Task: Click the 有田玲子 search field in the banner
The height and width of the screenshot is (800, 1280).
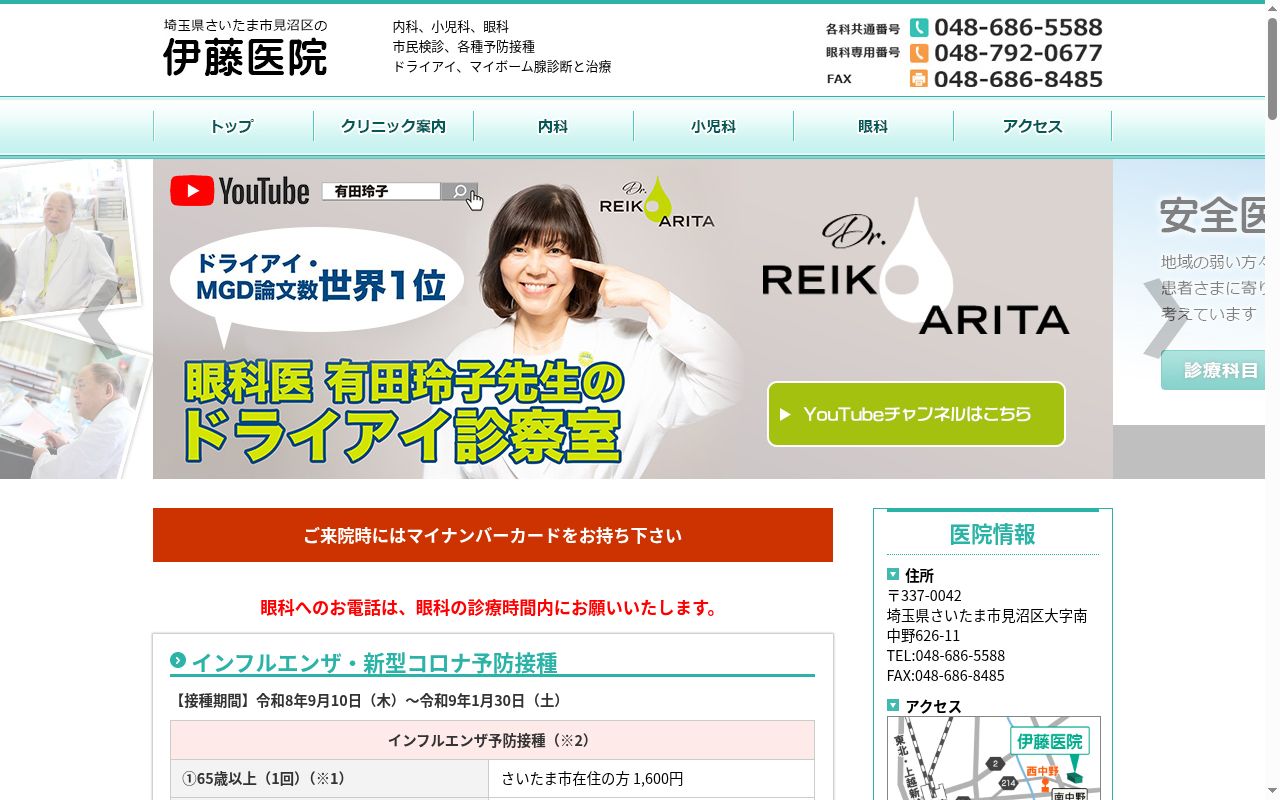Action: pyautogui.click(x=381, y=191)
